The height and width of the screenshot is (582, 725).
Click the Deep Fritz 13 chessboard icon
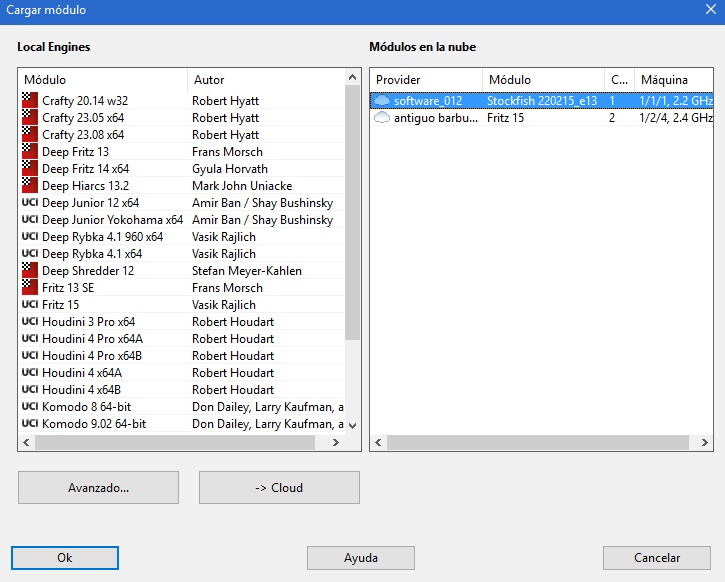click(x=30, y=152)
